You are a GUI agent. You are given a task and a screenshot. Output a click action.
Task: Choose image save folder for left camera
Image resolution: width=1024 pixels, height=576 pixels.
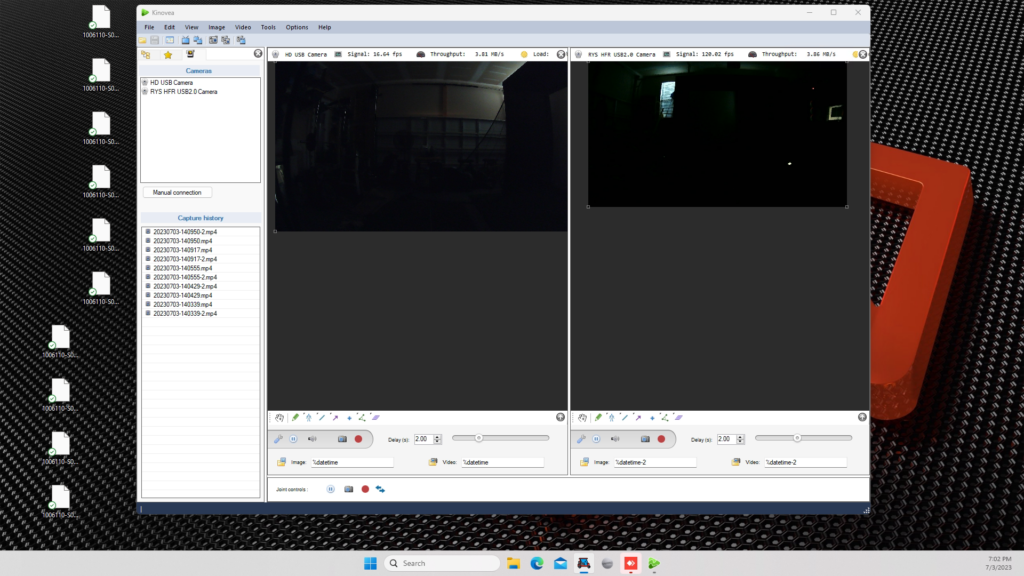[281, 462]
